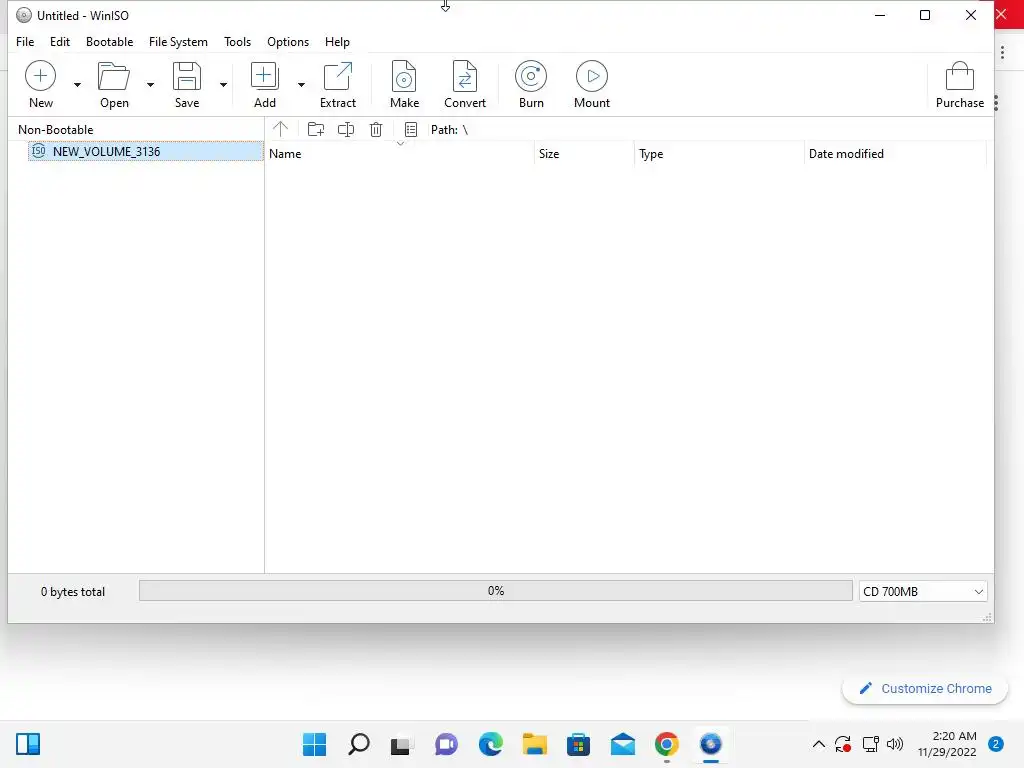
Task: Show hidden system tray icons chevron
Action: [x=818, y=744]
